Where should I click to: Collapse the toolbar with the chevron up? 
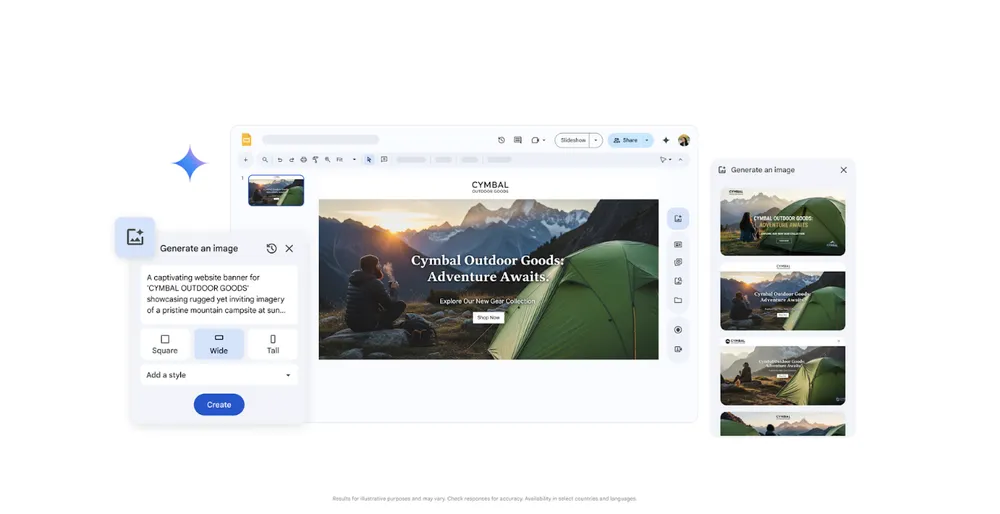[x=680, y=160]
